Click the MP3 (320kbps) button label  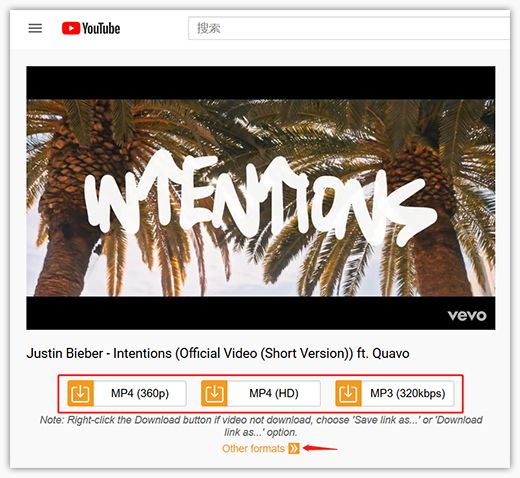click(408, 394)
